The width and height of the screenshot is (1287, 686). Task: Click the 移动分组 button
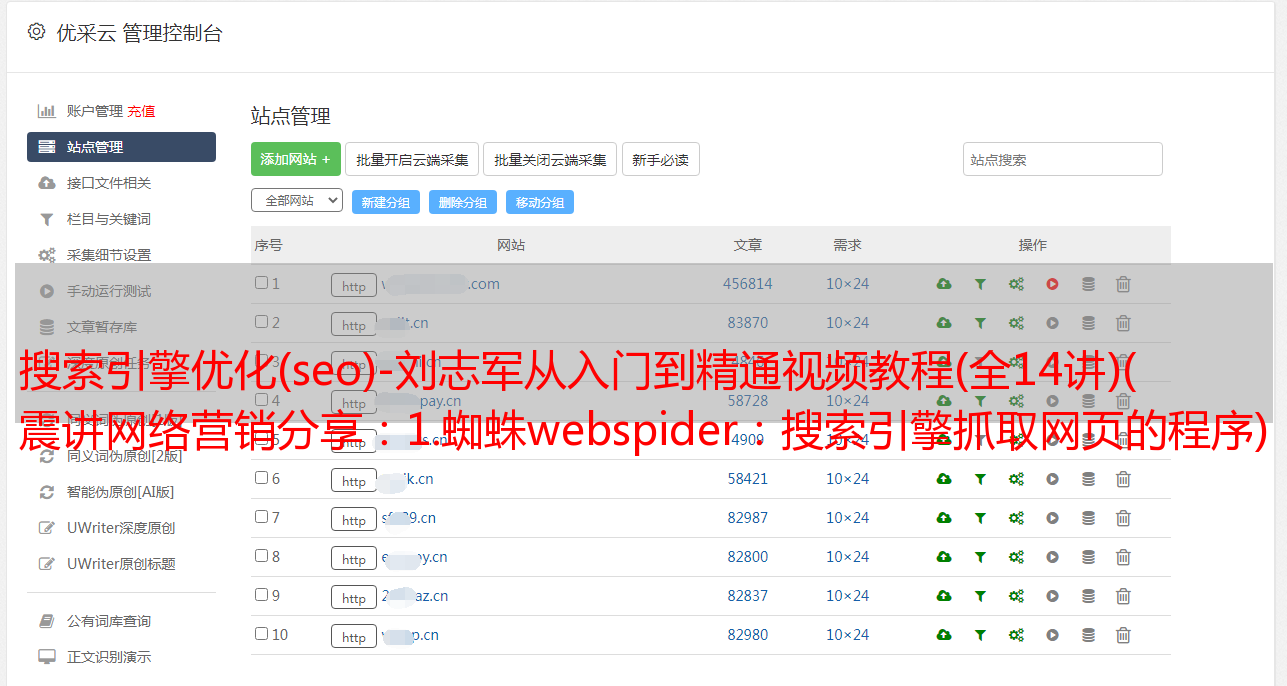pos(540,202)
